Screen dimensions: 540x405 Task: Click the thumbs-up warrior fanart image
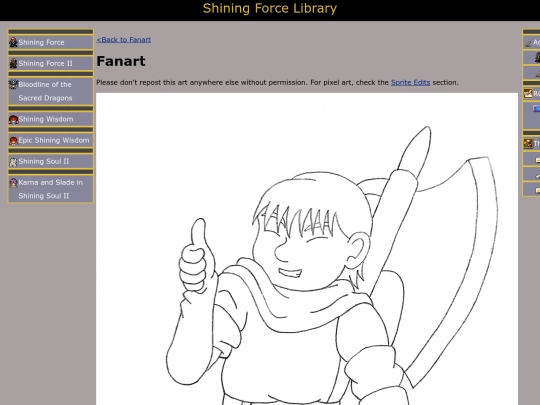click(x=307, y=249)
